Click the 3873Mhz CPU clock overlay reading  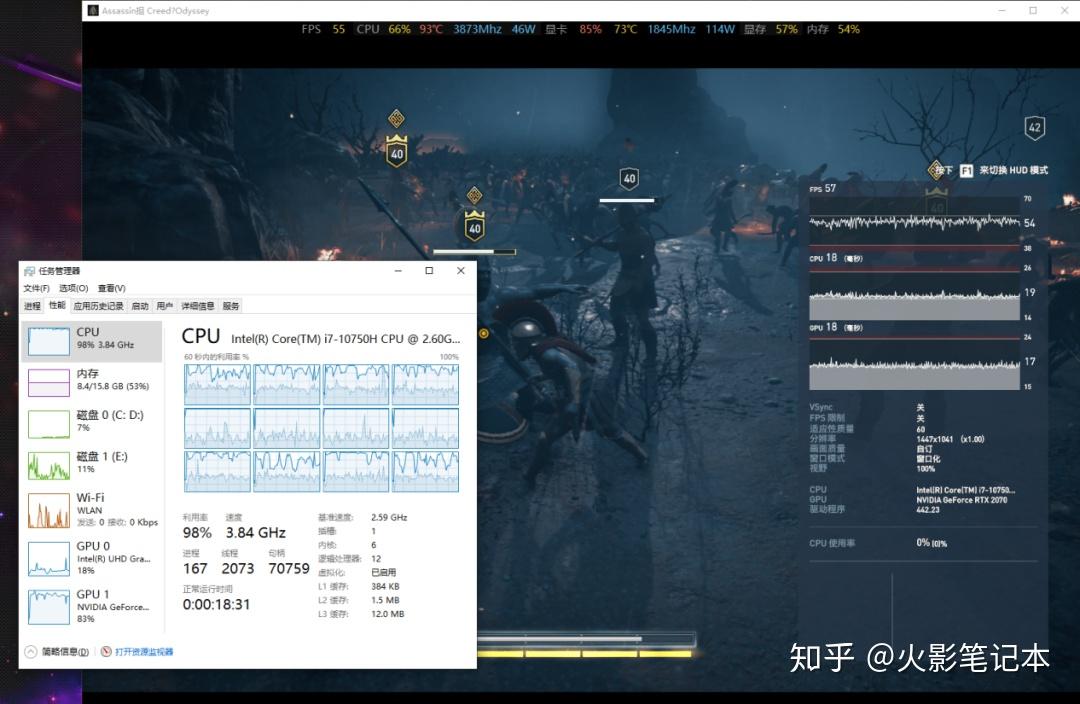[x=477, y=29]
